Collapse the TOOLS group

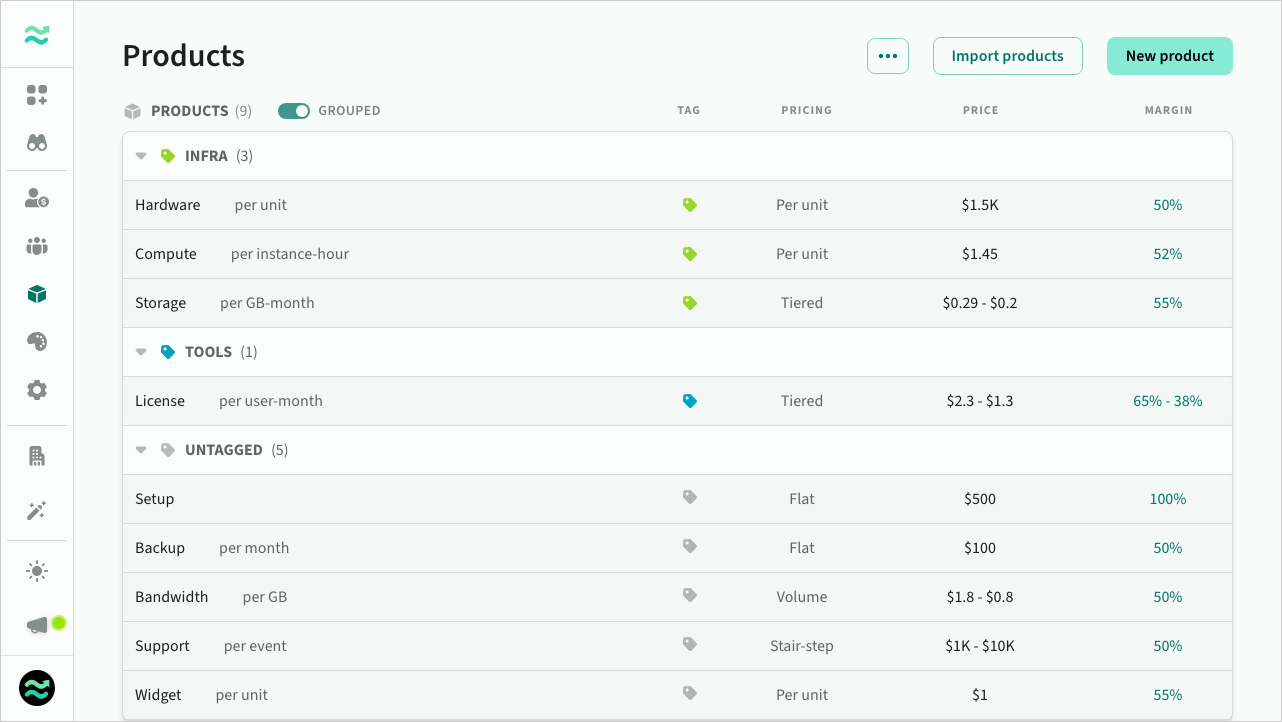pyautogui.click(x=141, y=352)
